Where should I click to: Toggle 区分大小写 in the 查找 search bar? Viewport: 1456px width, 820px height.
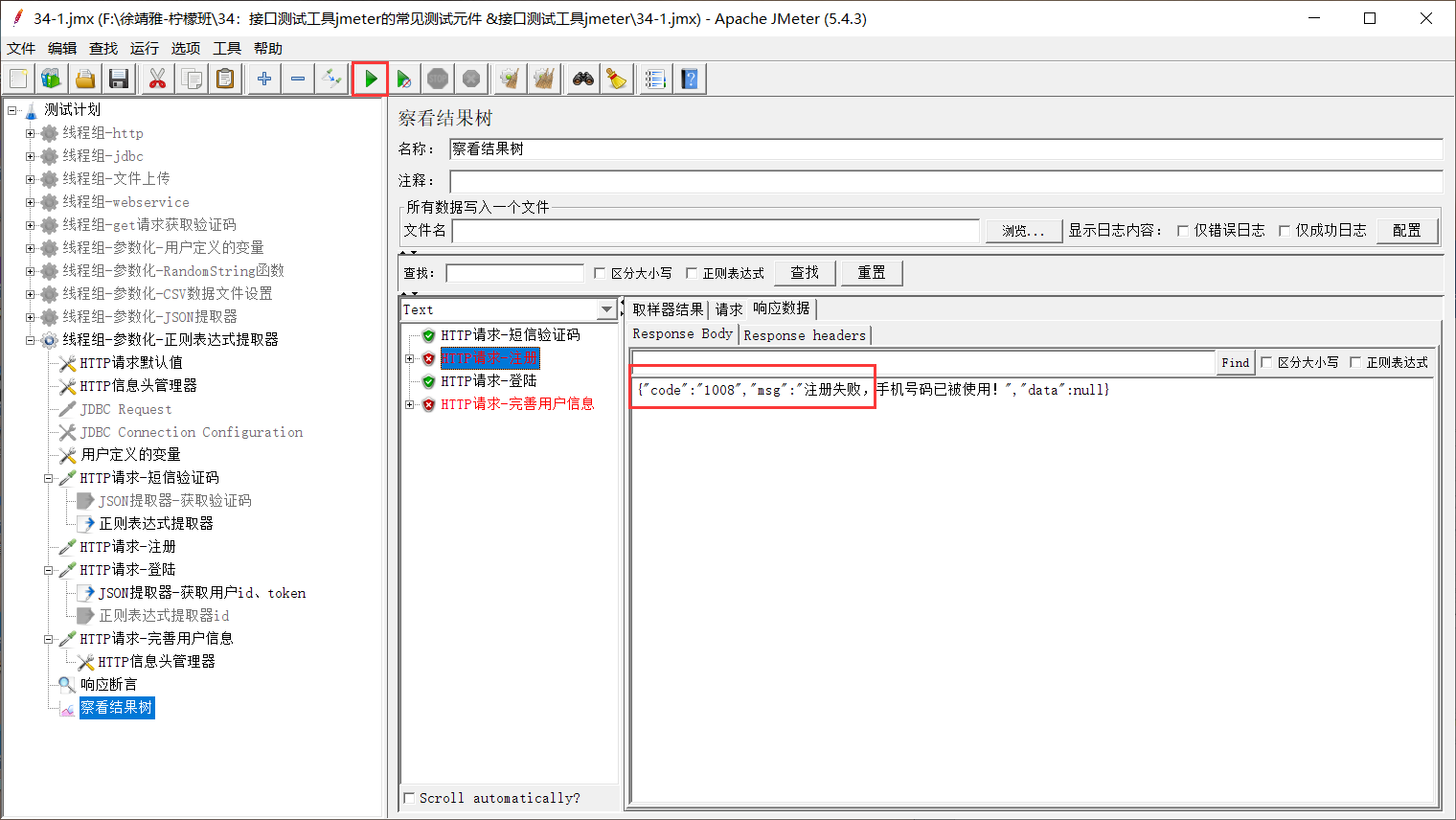(x=600, y=273)
